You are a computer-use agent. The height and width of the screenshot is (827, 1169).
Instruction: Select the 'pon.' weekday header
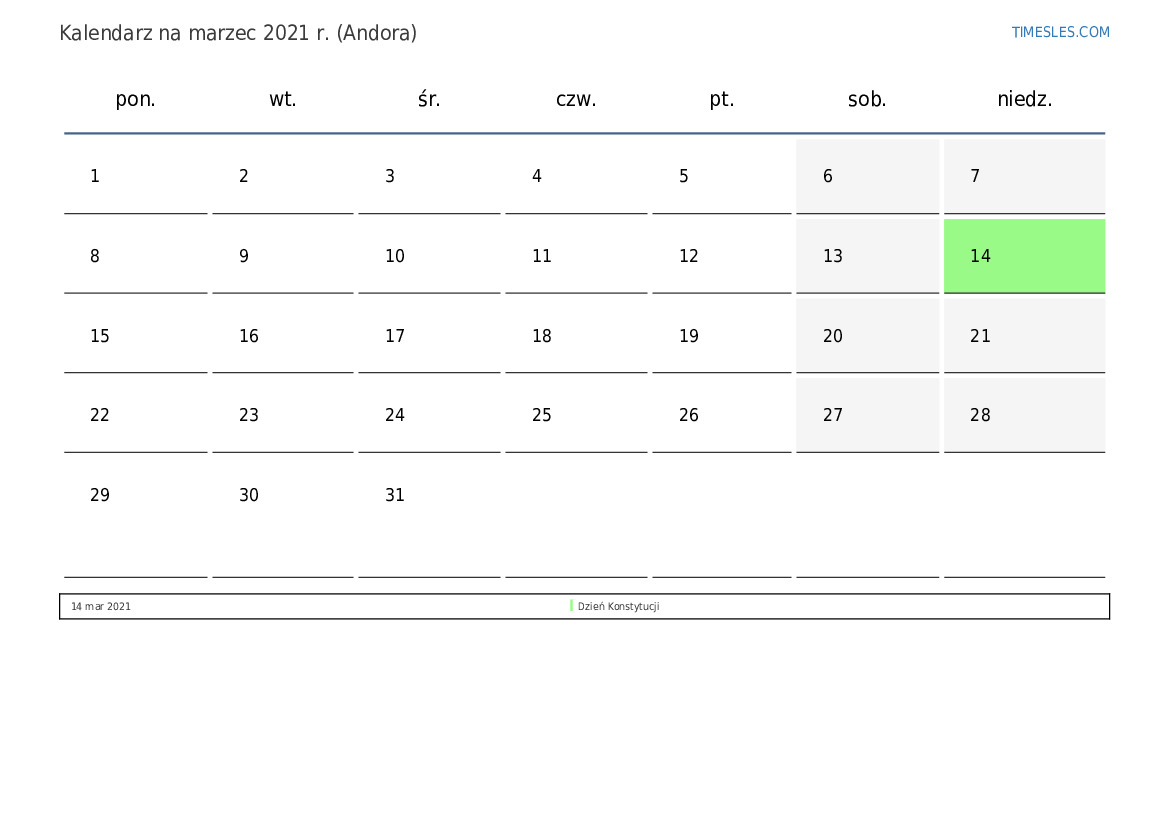(x=136, y=99)
